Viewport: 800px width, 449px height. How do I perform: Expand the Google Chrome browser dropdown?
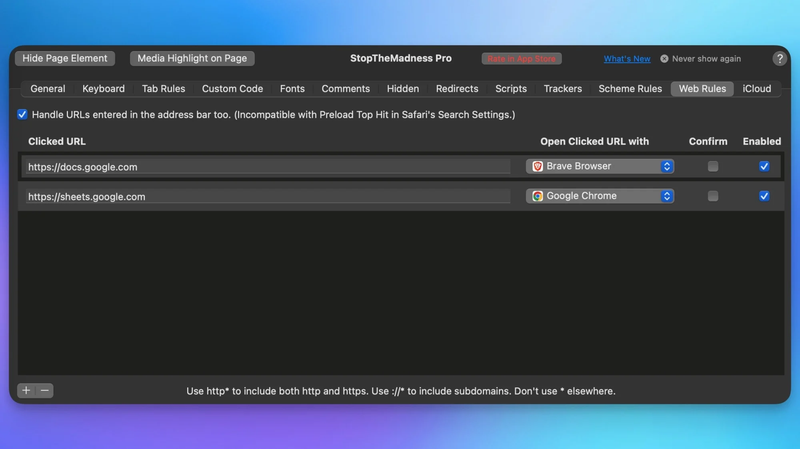pos(667,197)
